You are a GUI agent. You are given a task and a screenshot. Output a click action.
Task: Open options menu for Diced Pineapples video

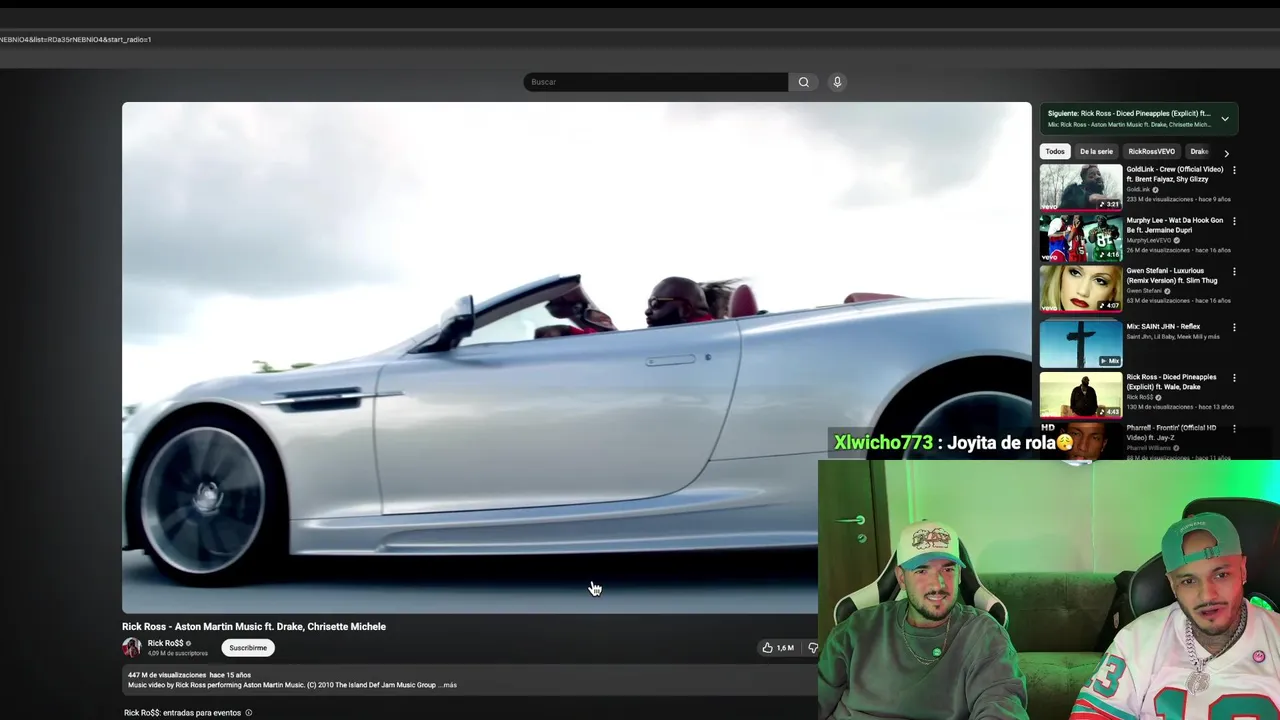[1234, 378]
